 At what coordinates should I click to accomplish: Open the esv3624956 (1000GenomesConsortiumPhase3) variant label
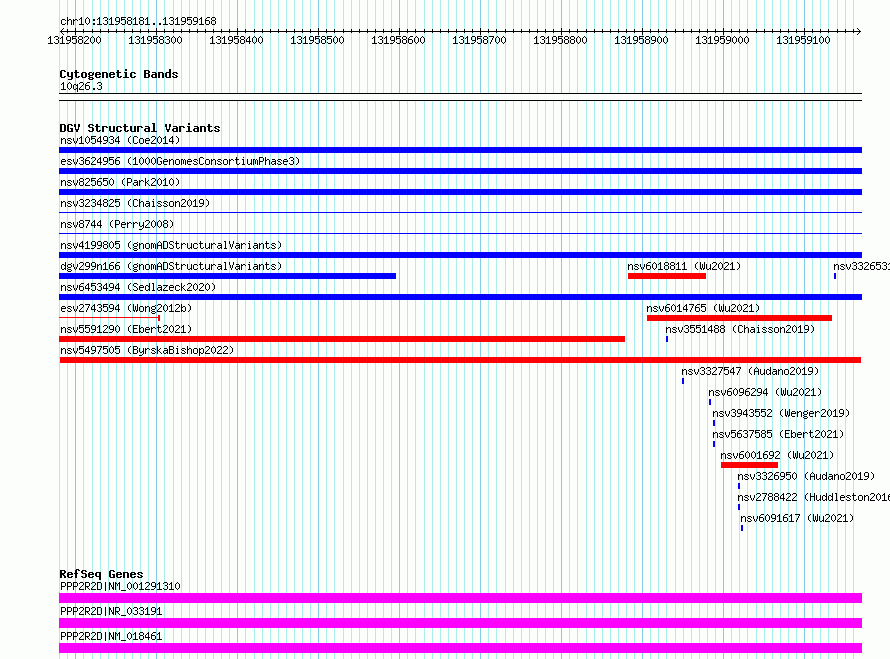point(180,161)
